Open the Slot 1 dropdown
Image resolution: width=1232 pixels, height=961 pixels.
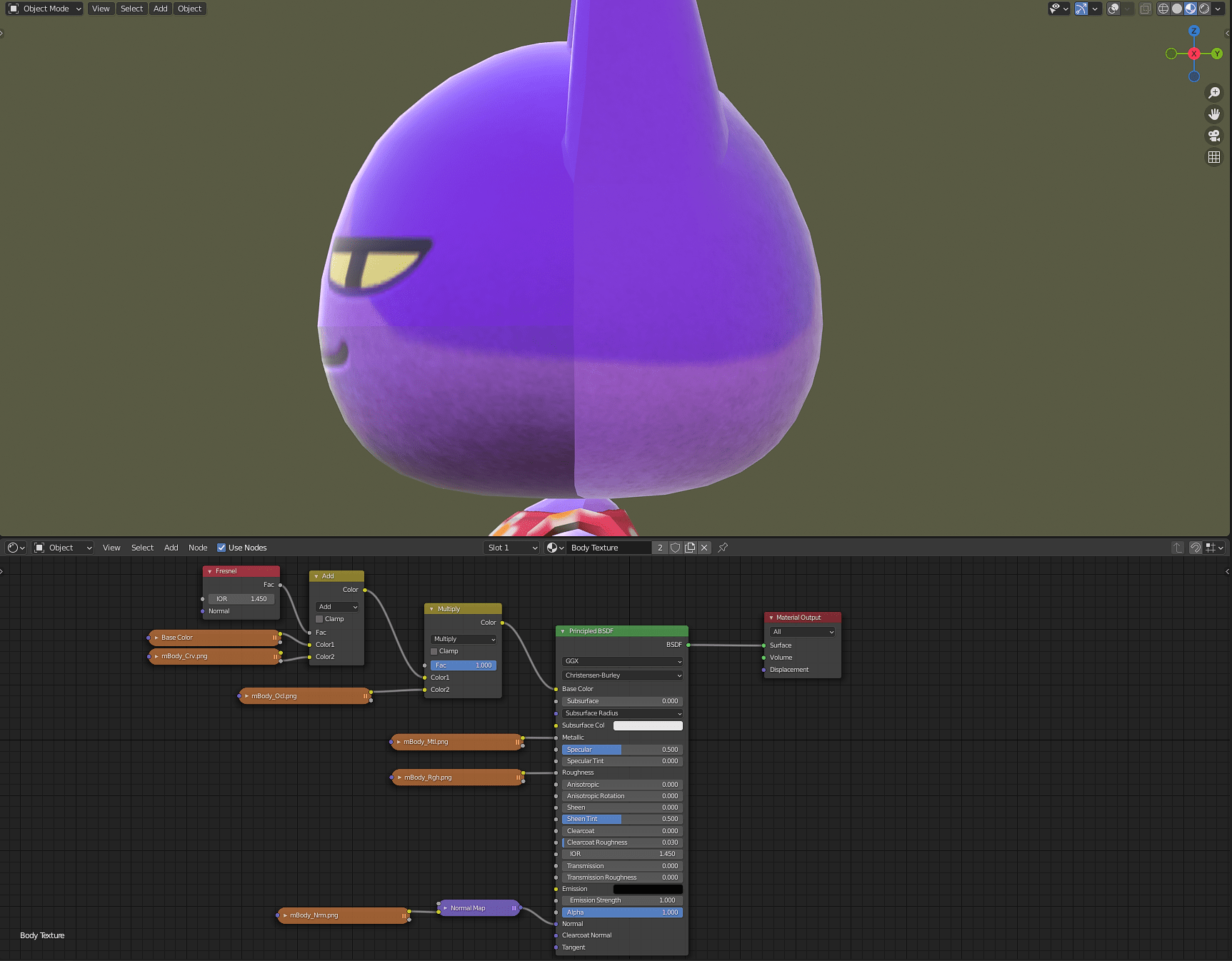click(511, 548)
